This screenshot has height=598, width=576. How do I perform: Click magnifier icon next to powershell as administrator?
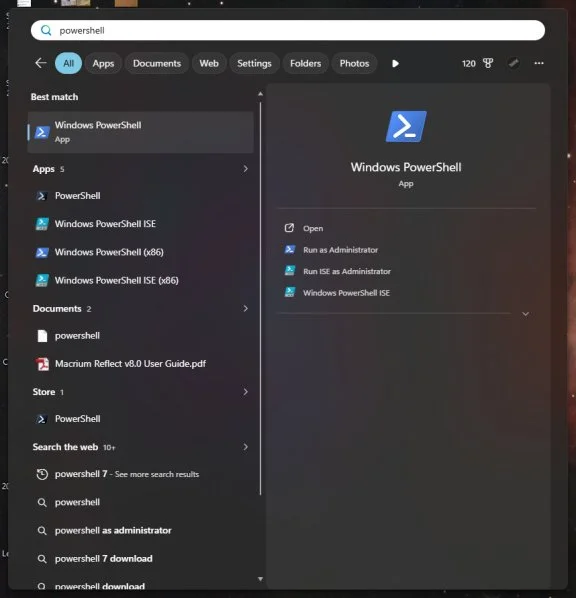click(x=42, y=530)
